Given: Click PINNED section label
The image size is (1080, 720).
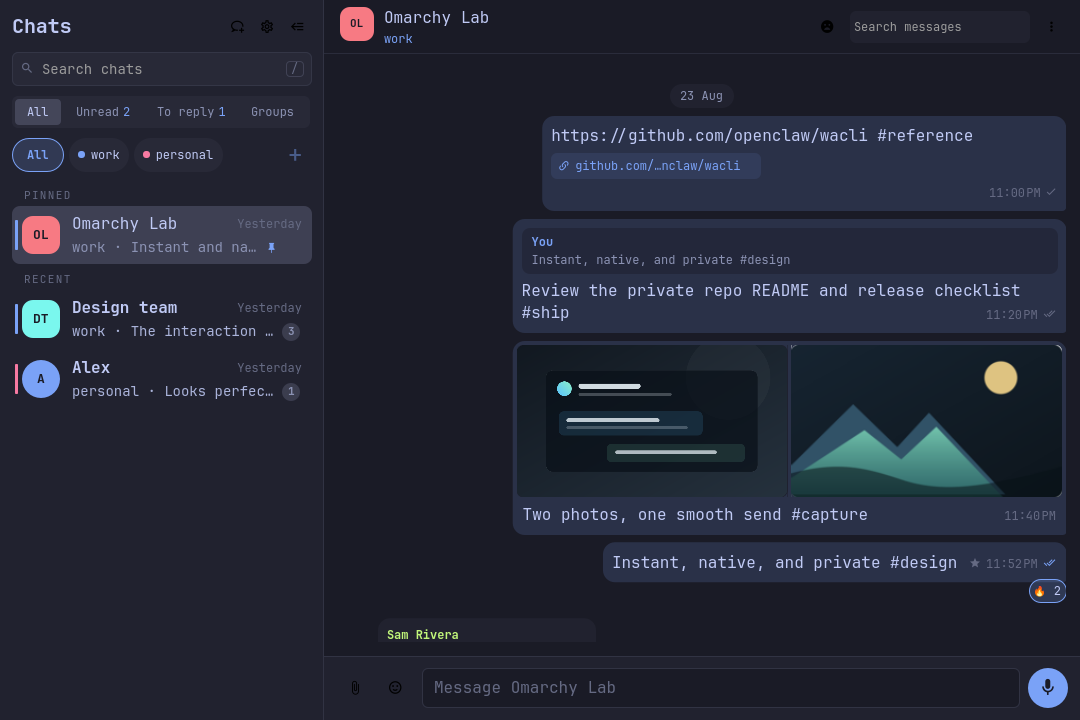Looking at the screenshot, I should tap(48, 196).
